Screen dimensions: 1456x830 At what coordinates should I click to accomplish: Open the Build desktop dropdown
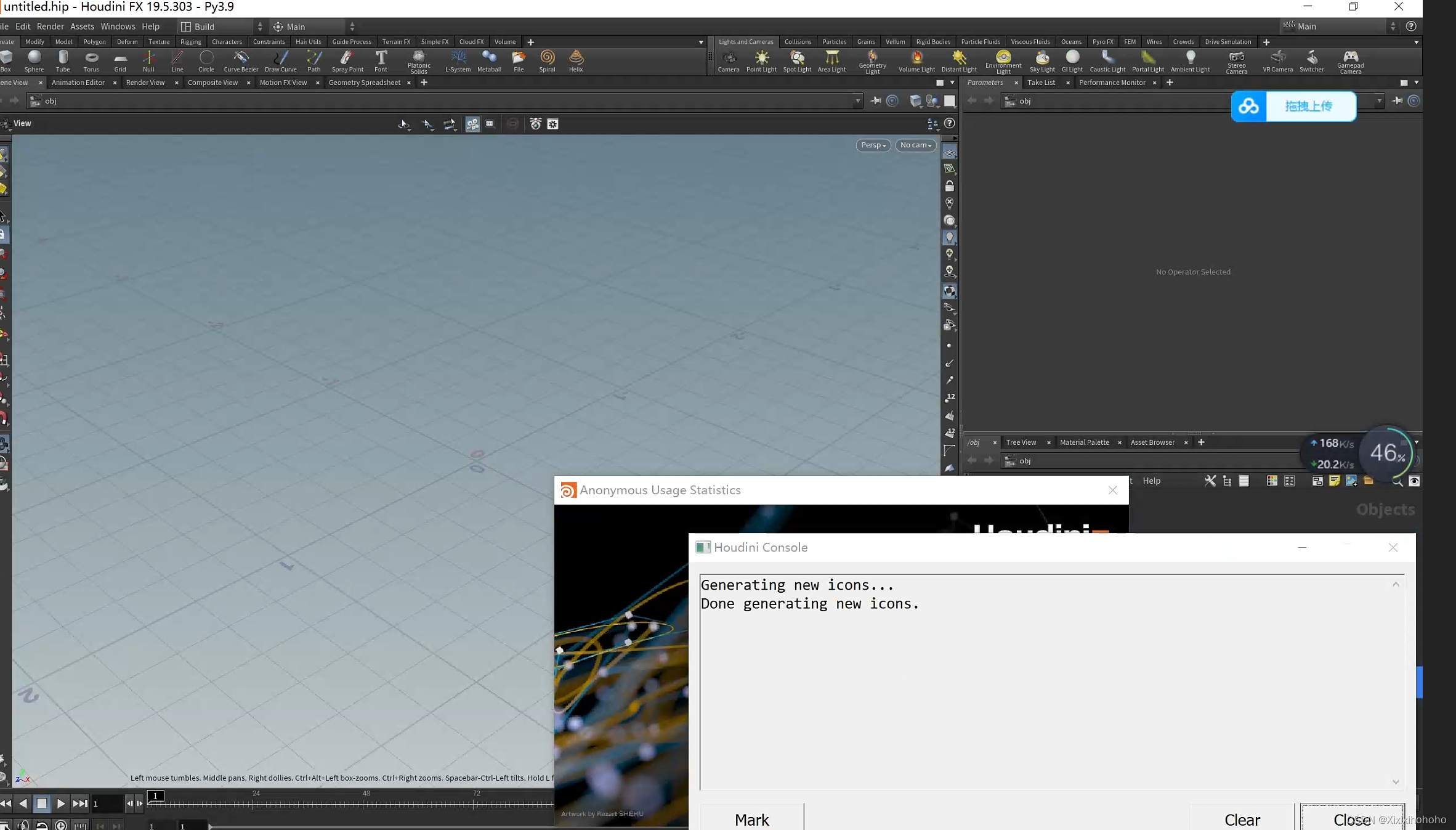pyautogui.click(x=219, y=26)
